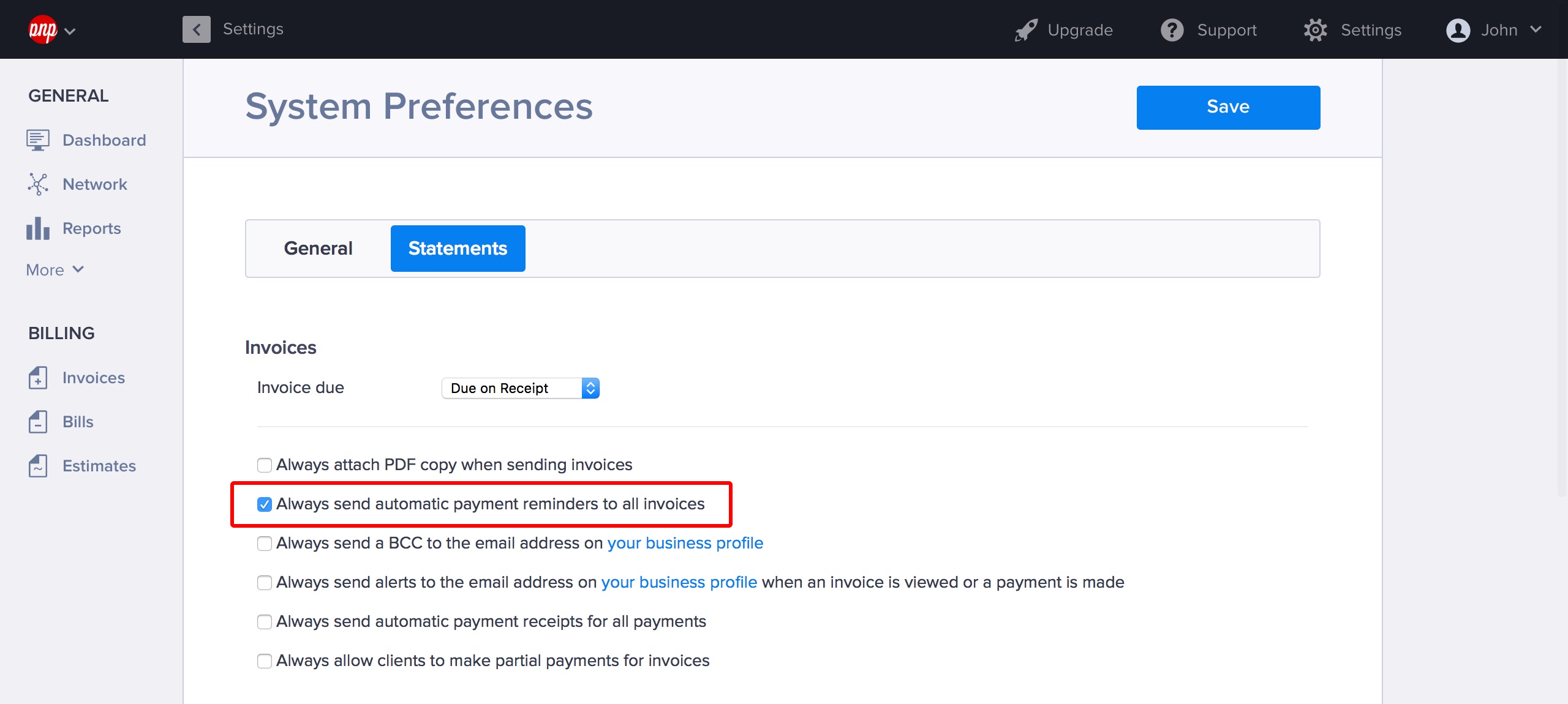Viewport: 1568px width, 704px height.
Task: Click the Upgrade rocket icon
Action: tap(1026, 30)
